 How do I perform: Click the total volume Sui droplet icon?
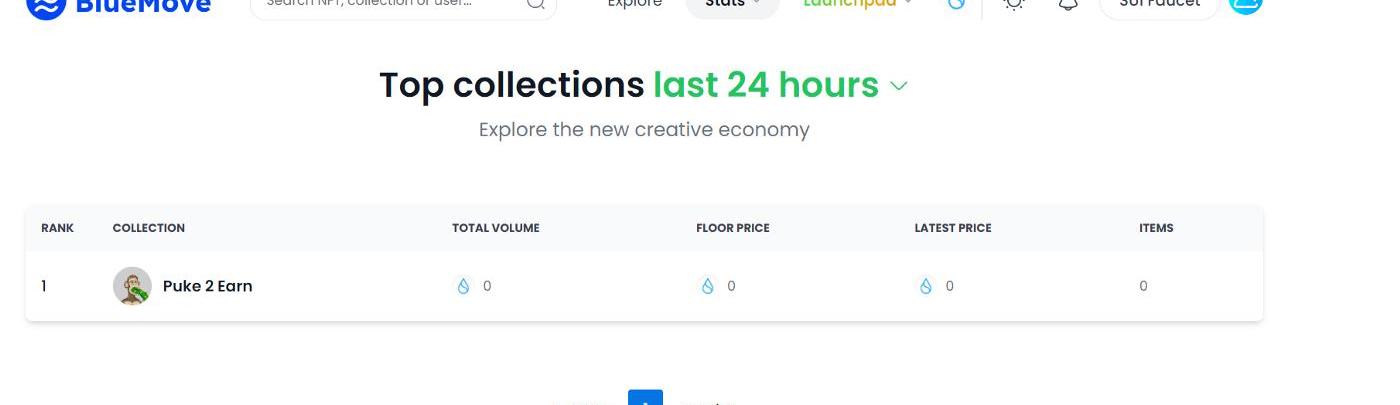(x=463, y=286)
